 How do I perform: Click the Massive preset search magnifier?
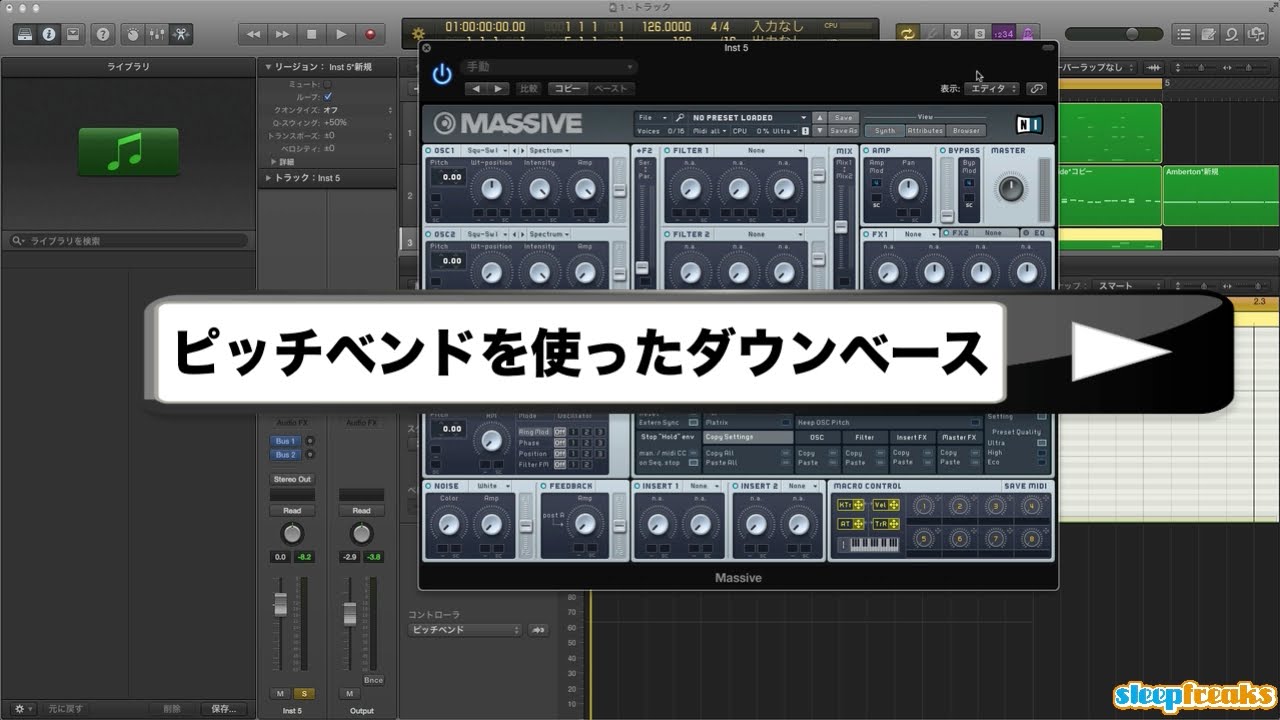point(680,117)
